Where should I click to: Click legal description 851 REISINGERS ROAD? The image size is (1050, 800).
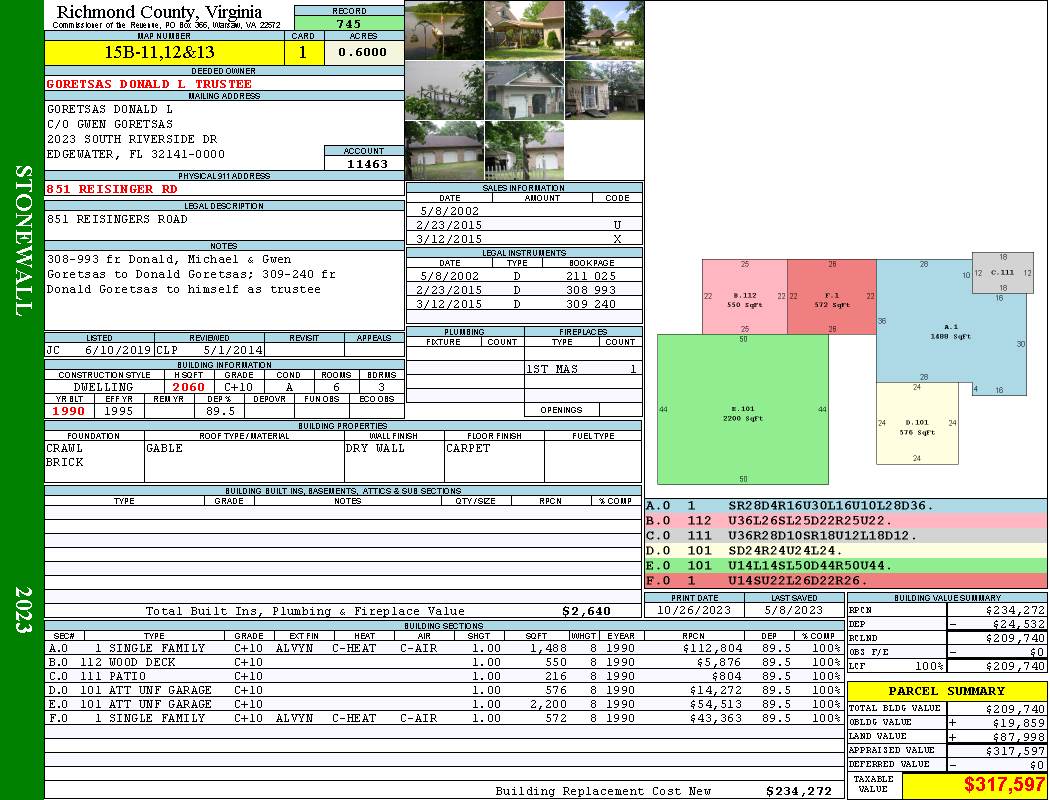pos(117,219)
